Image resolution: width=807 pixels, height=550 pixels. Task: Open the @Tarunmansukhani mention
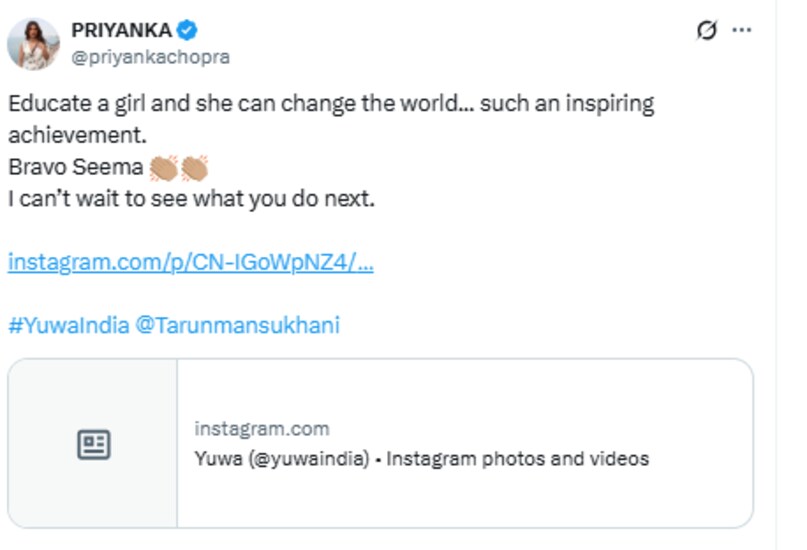click(x=237, y=326)
